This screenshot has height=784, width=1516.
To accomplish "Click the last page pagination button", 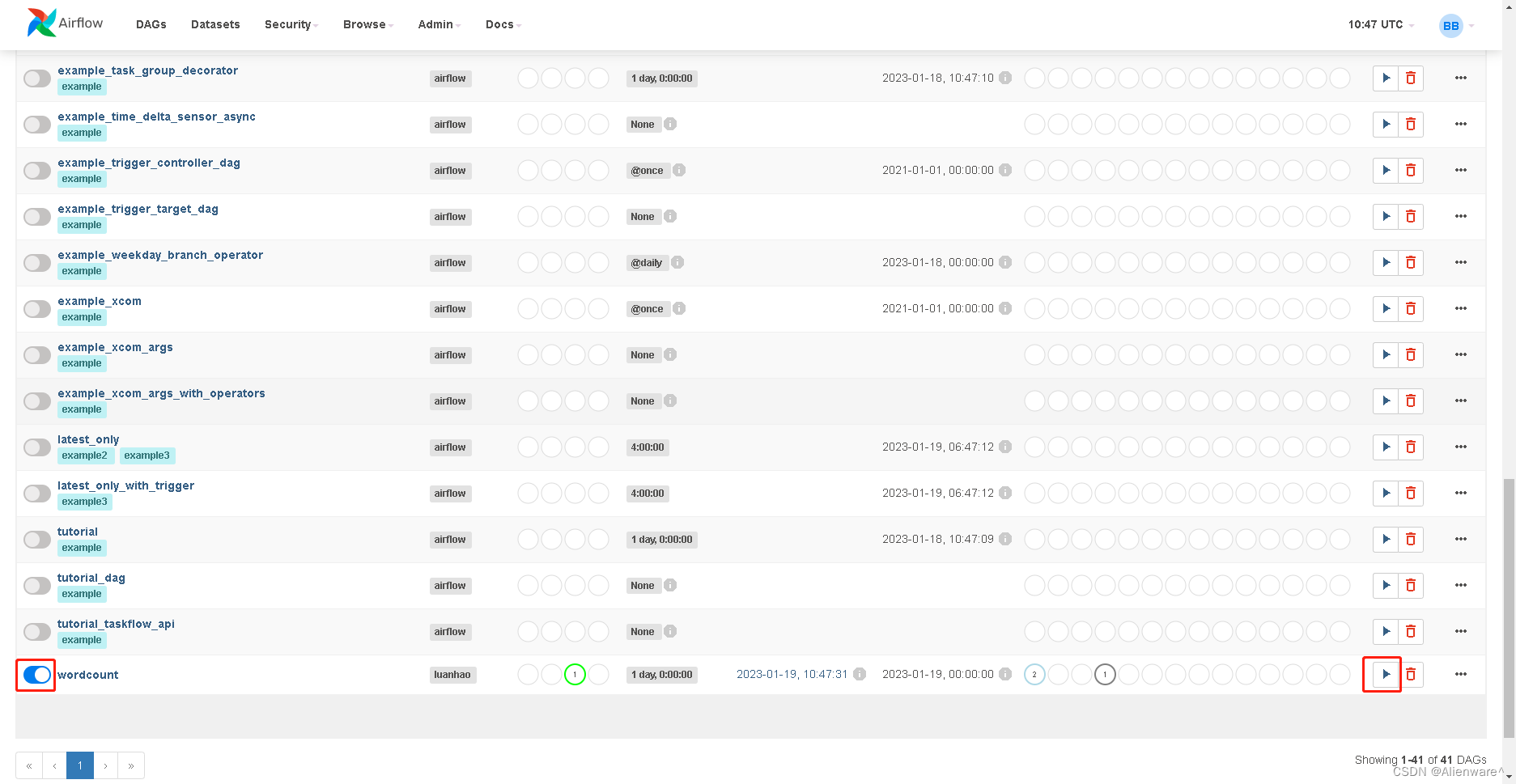I will (131, 765).
